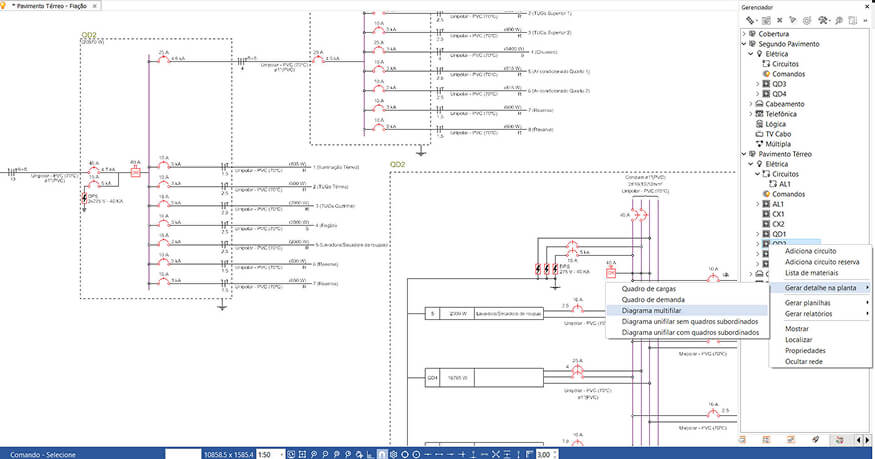Select CX2 in the project tree
The height and width of the screenshot is (459, 875).
778,224
